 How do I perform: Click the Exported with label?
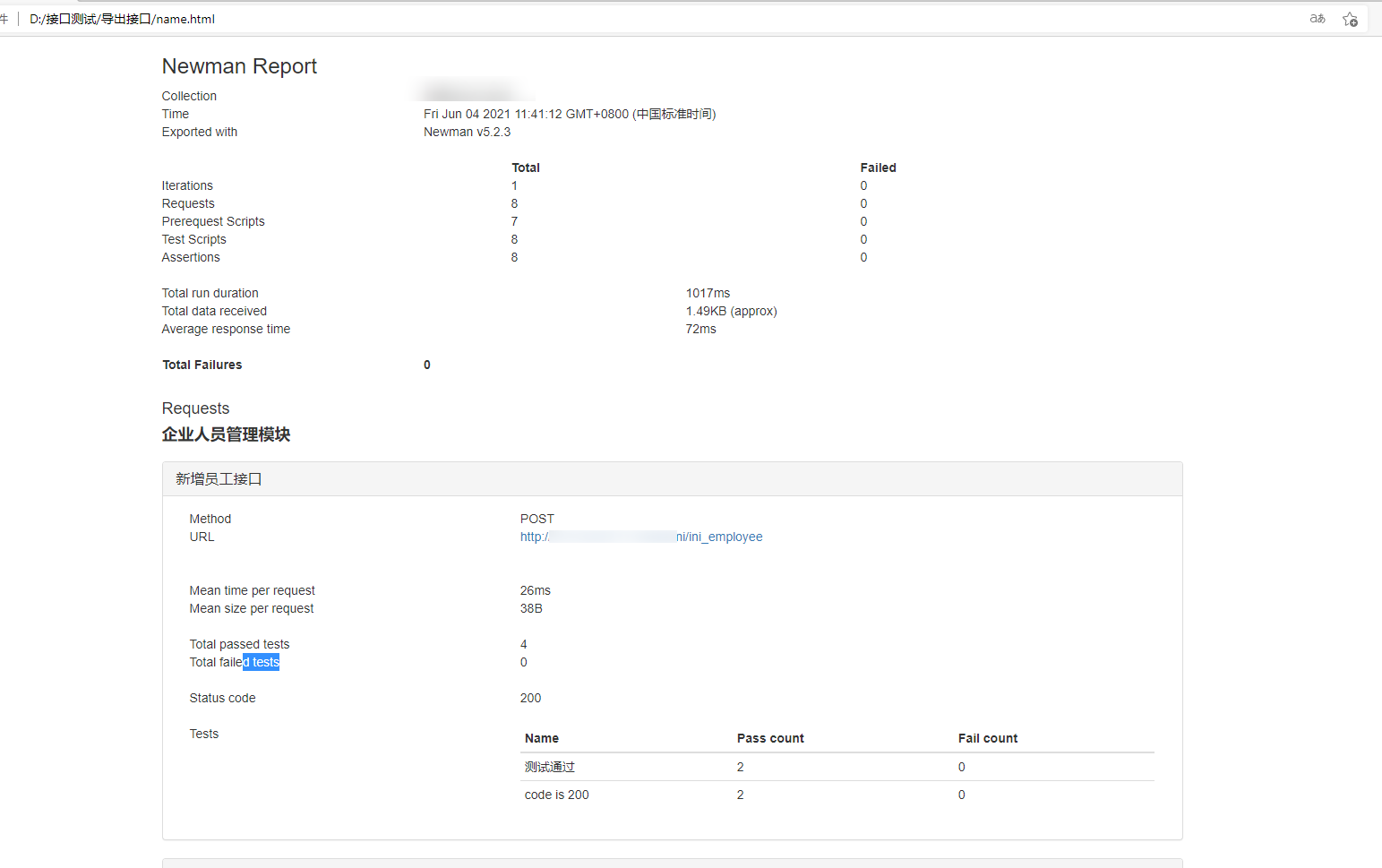pos(200,132)
